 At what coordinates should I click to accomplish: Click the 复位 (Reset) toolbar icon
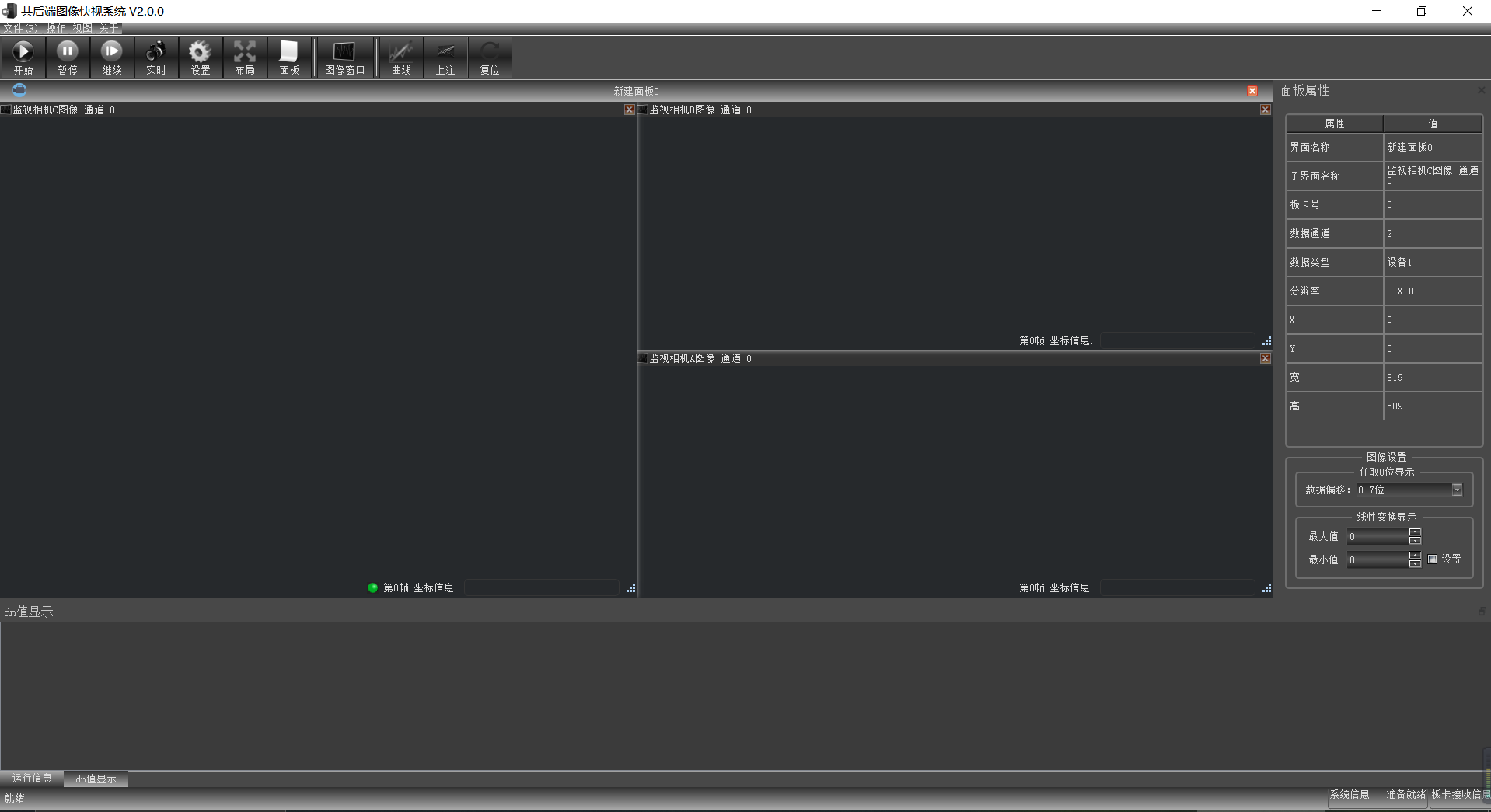pyautogui.click(x=490, y=58)
